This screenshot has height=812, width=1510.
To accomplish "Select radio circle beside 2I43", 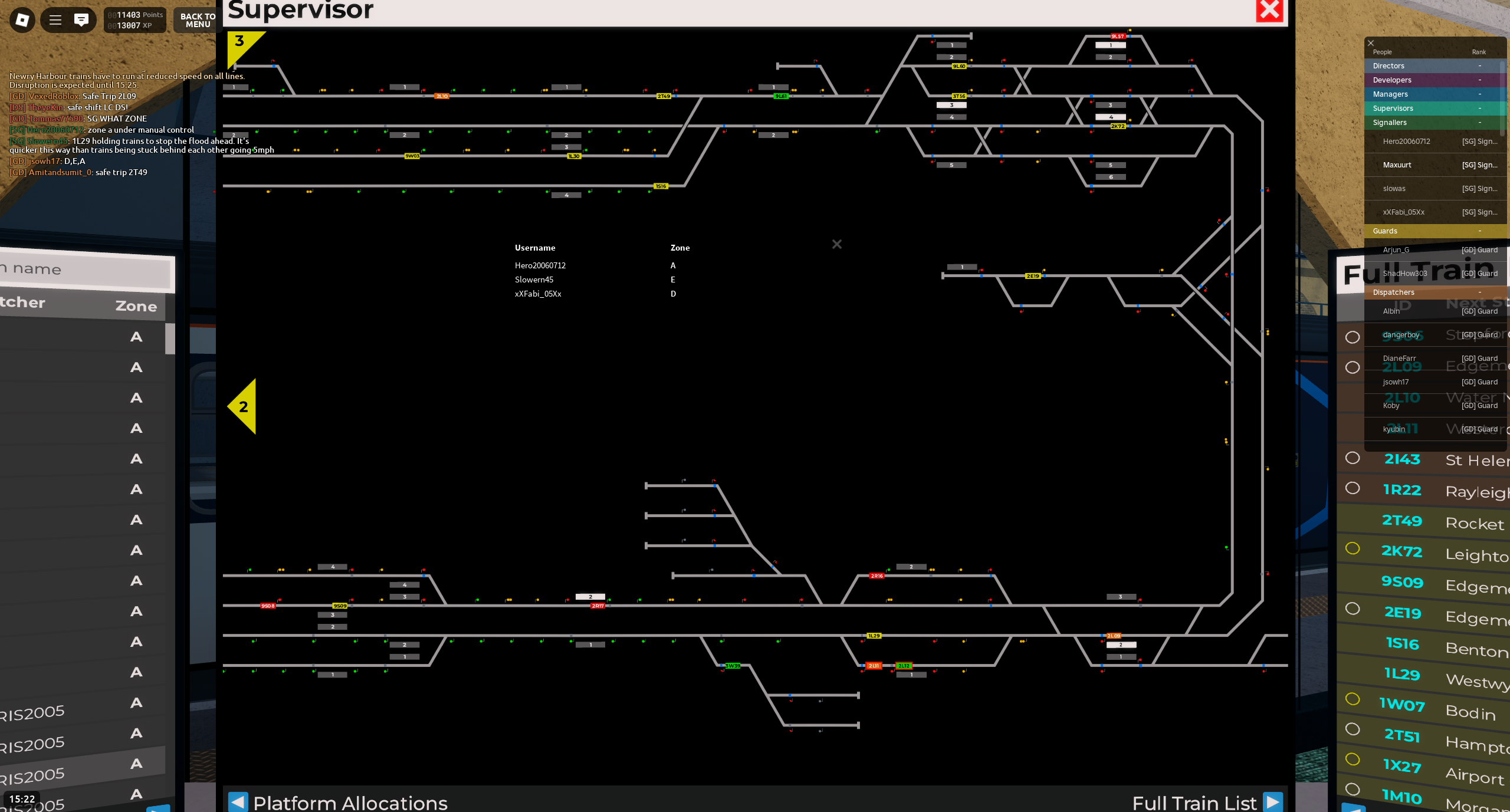I will point(1353,458).
